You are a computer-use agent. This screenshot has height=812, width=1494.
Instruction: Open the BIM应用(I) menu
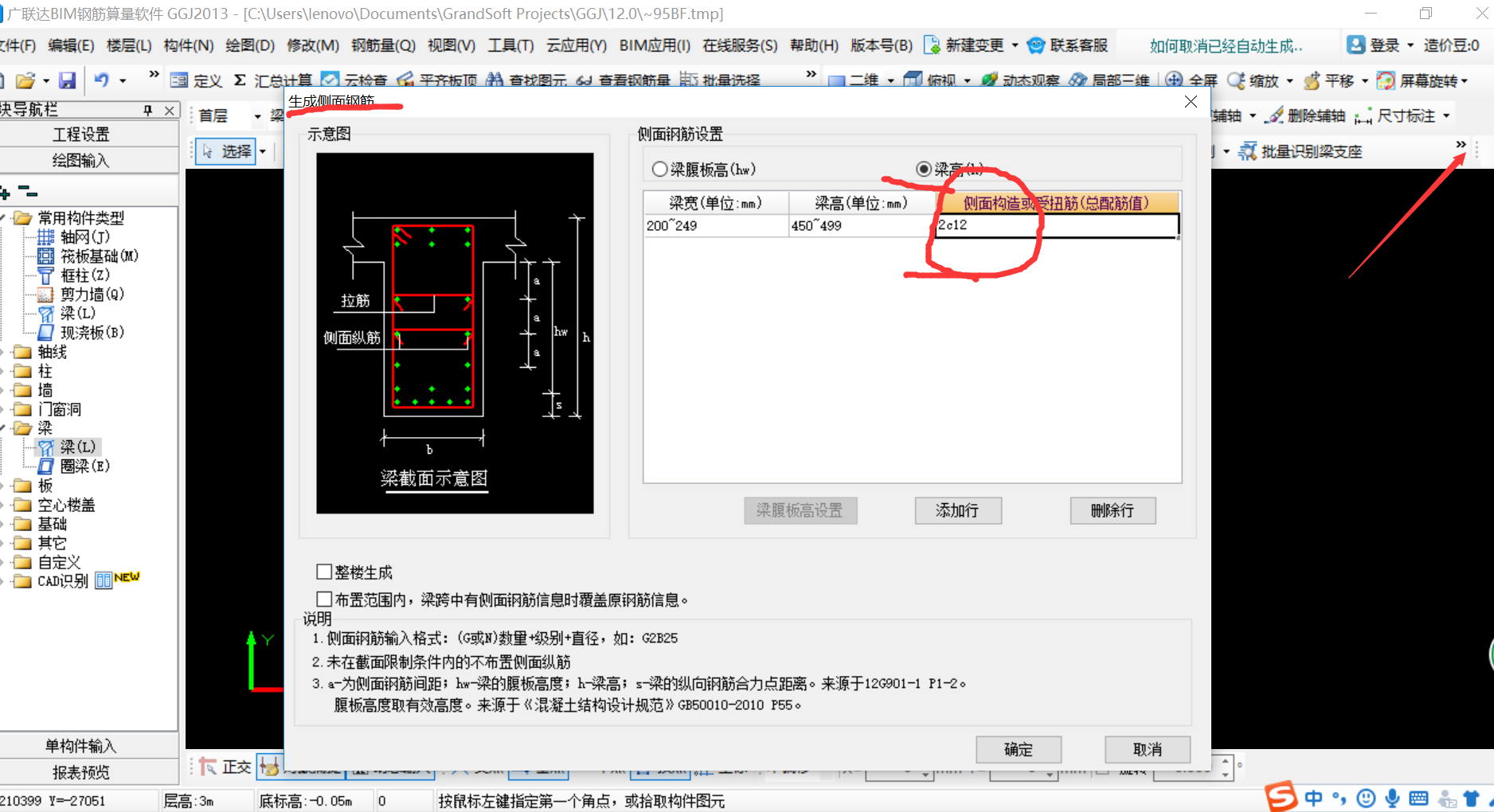pyautogui.click(x=655, y=45)
